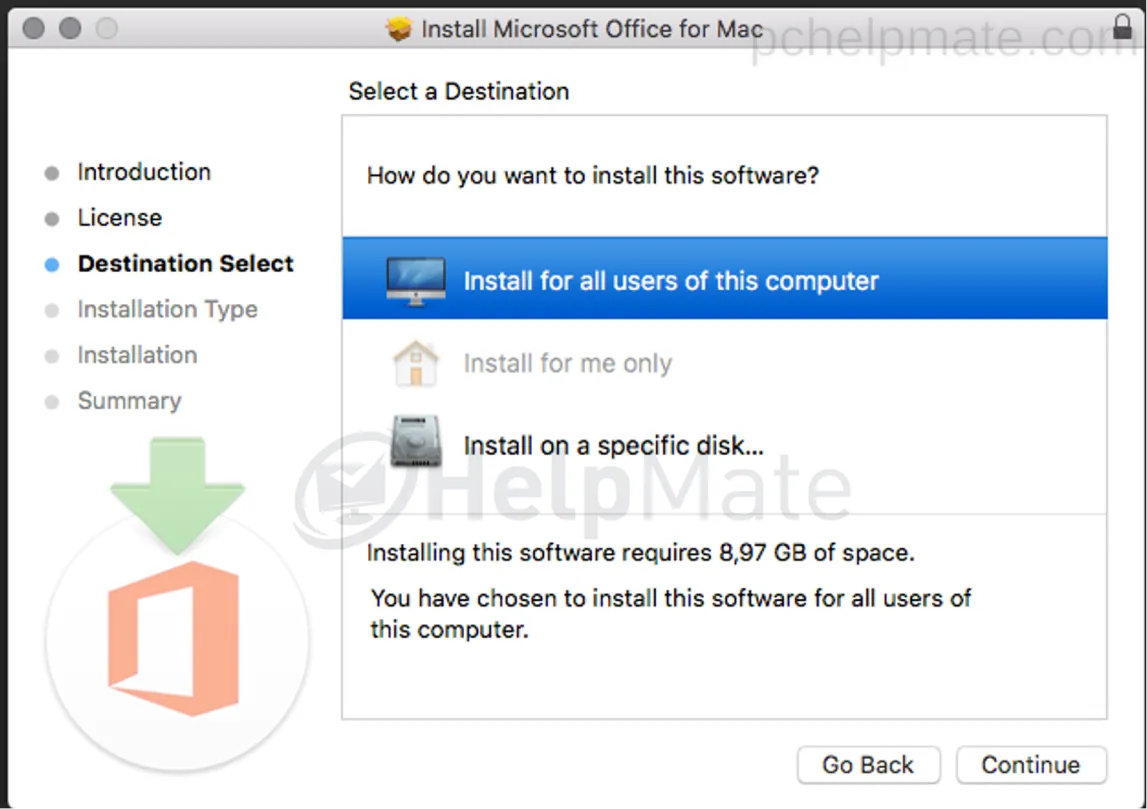
Task: Choose Install for me only option
Action: pyautogui.click(x=724, y=363)
